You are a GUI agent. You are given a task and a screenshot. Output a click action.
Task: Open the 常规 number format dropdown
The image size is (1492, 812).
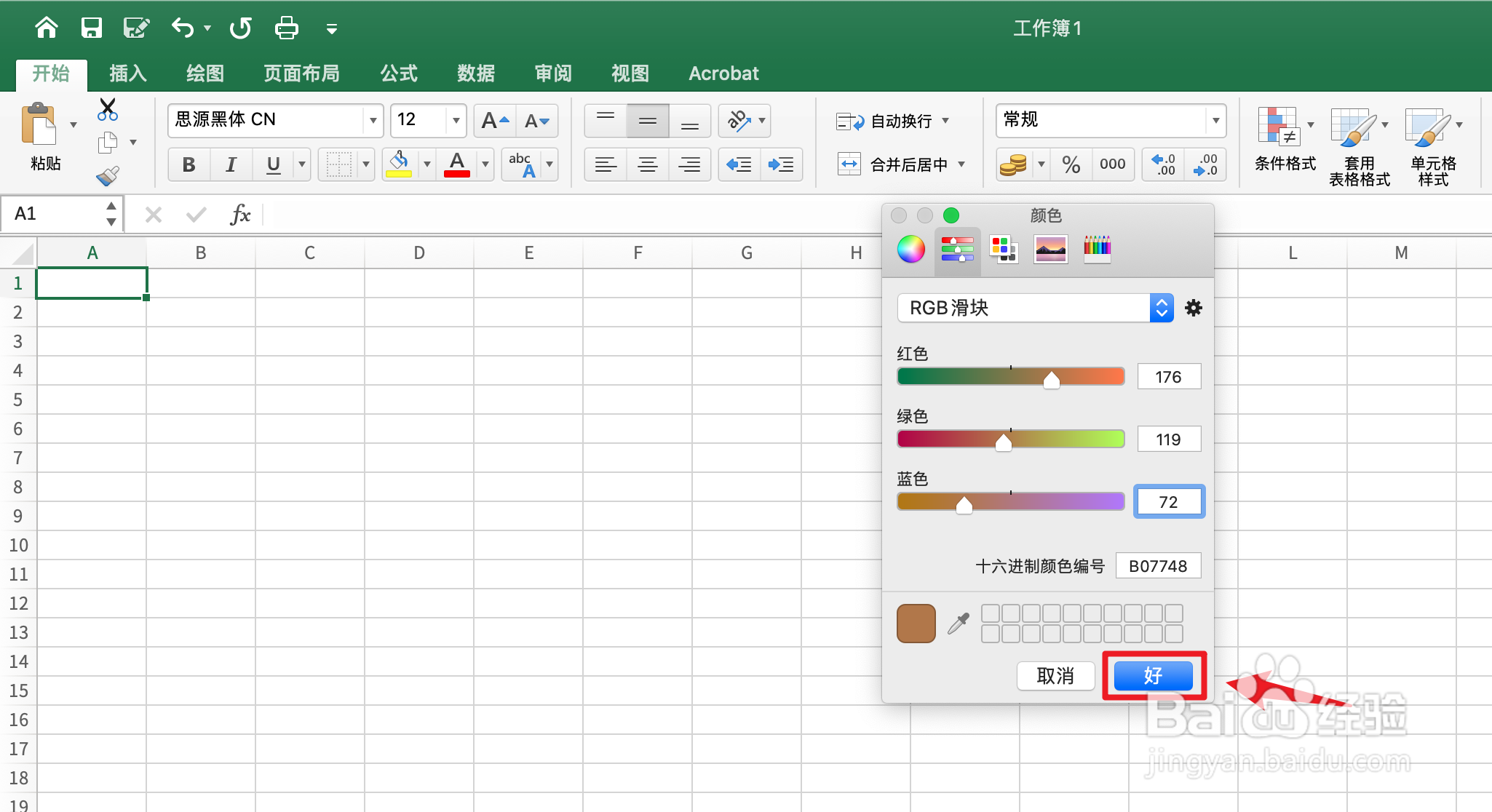1215,120
